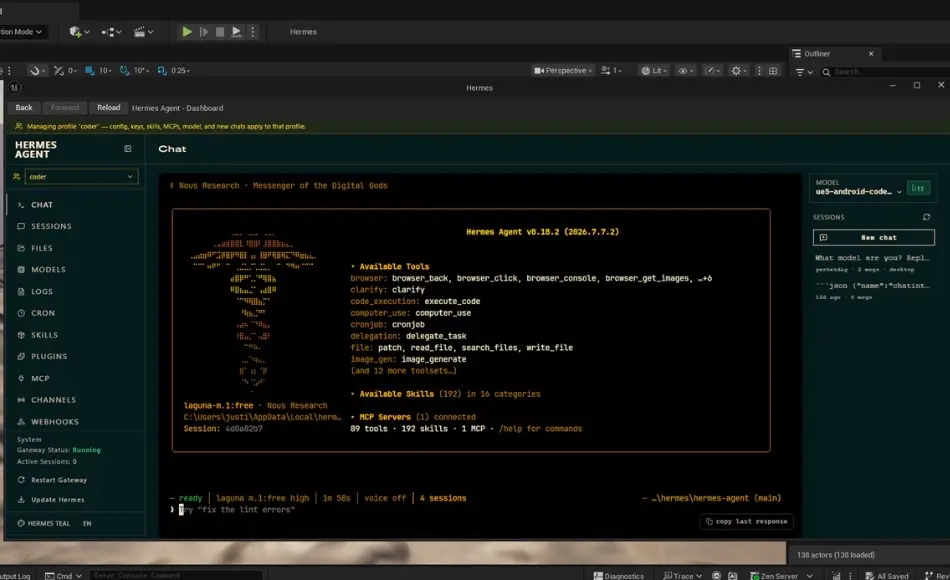The image size is (950, 580).
Task: Open the viewport Show eye menu
Action: click(685, 70)
